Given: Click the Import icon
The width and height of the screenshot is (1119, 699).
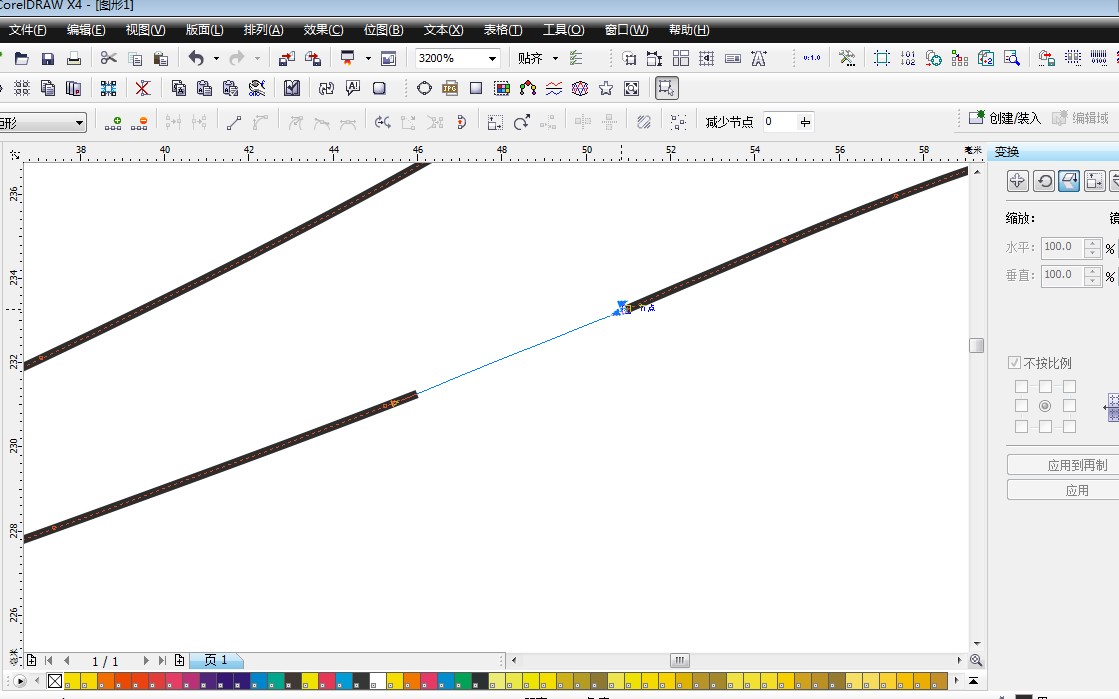Looking at the screenshot, I should (x=287, y=59).
